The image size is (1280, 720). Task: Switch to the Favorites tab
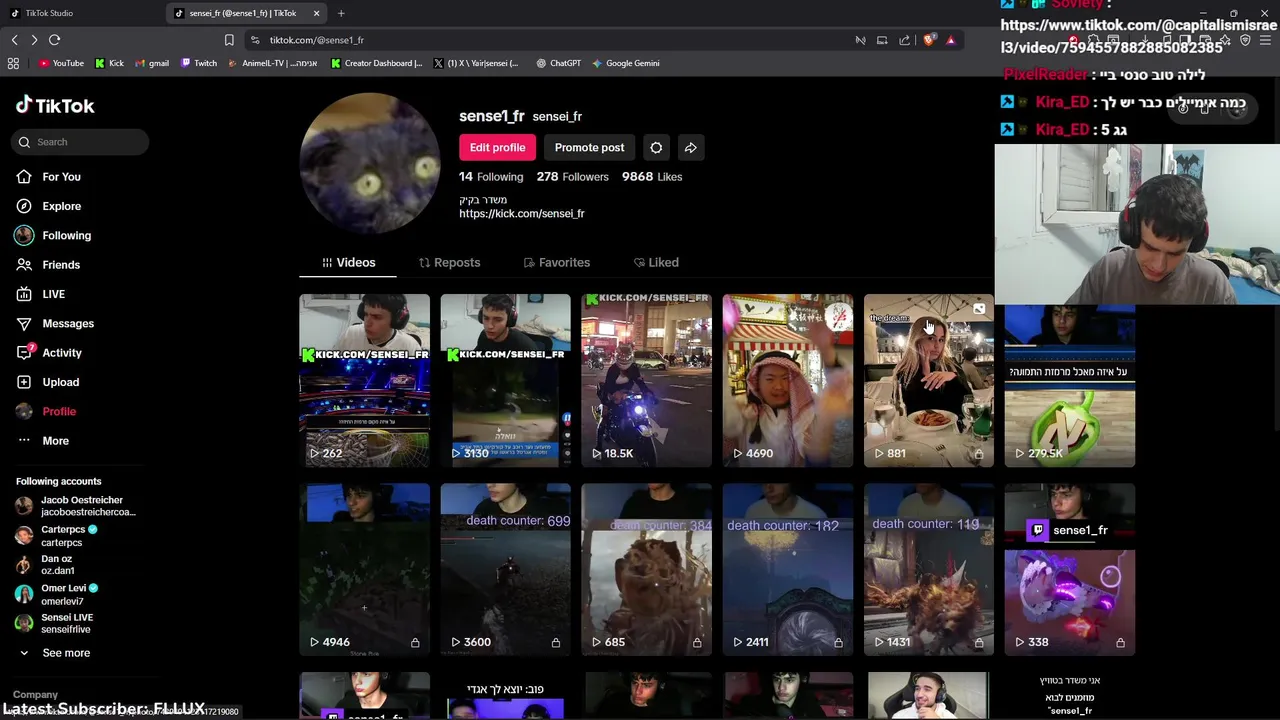(556, 262)
